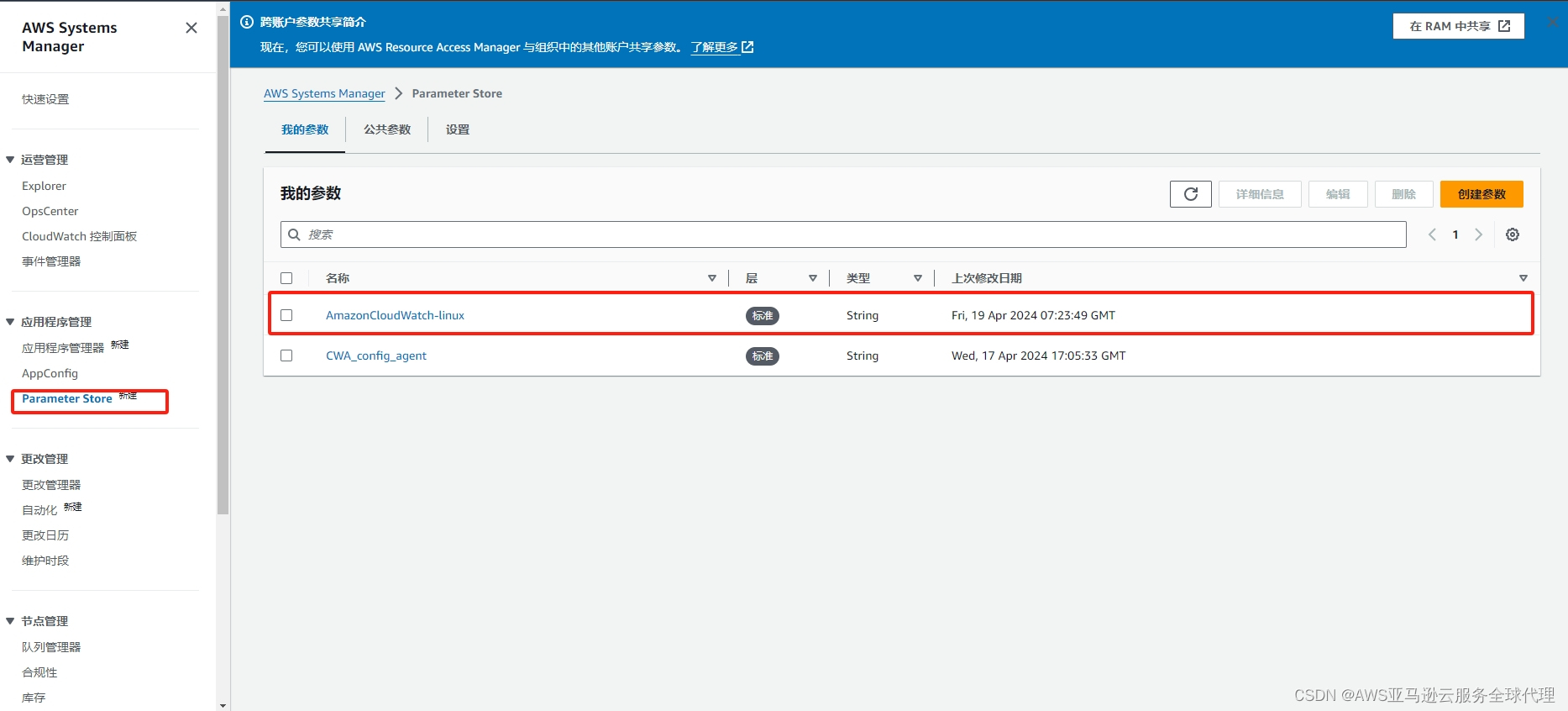Open 自动化 in sidebar
Image resolution: width=1568 pixels, height=711 pixels.
[39, 510]
